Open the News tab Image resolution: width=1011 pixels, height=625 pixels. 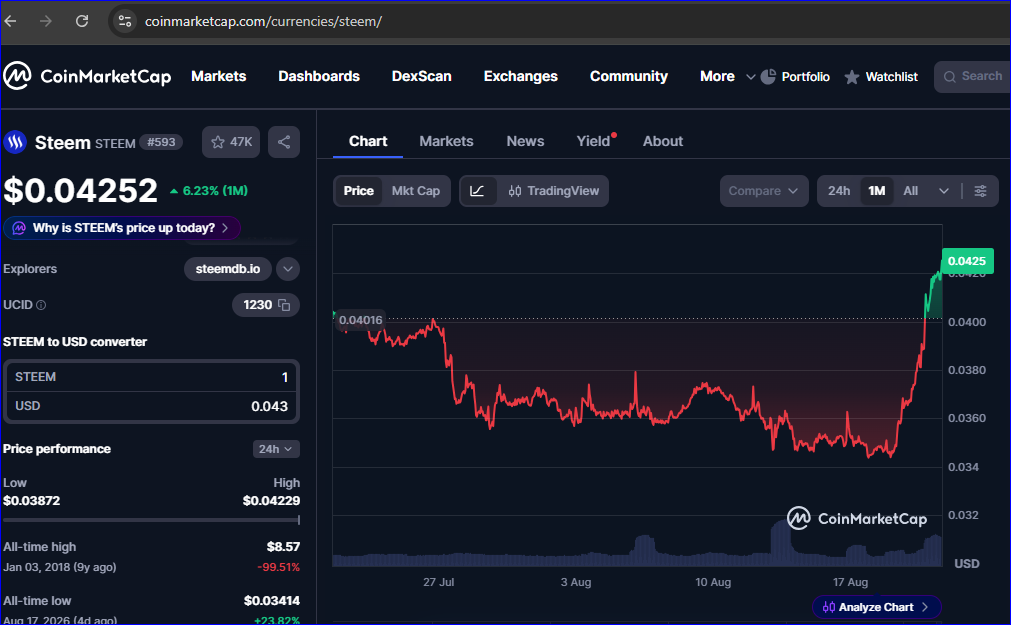[x=525, y=141]
